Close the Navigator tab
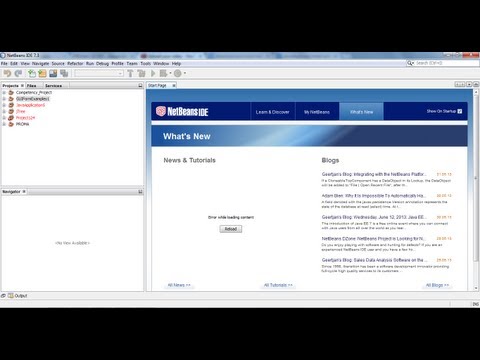Viewport: 480px width, 360px height. (24, 192)
